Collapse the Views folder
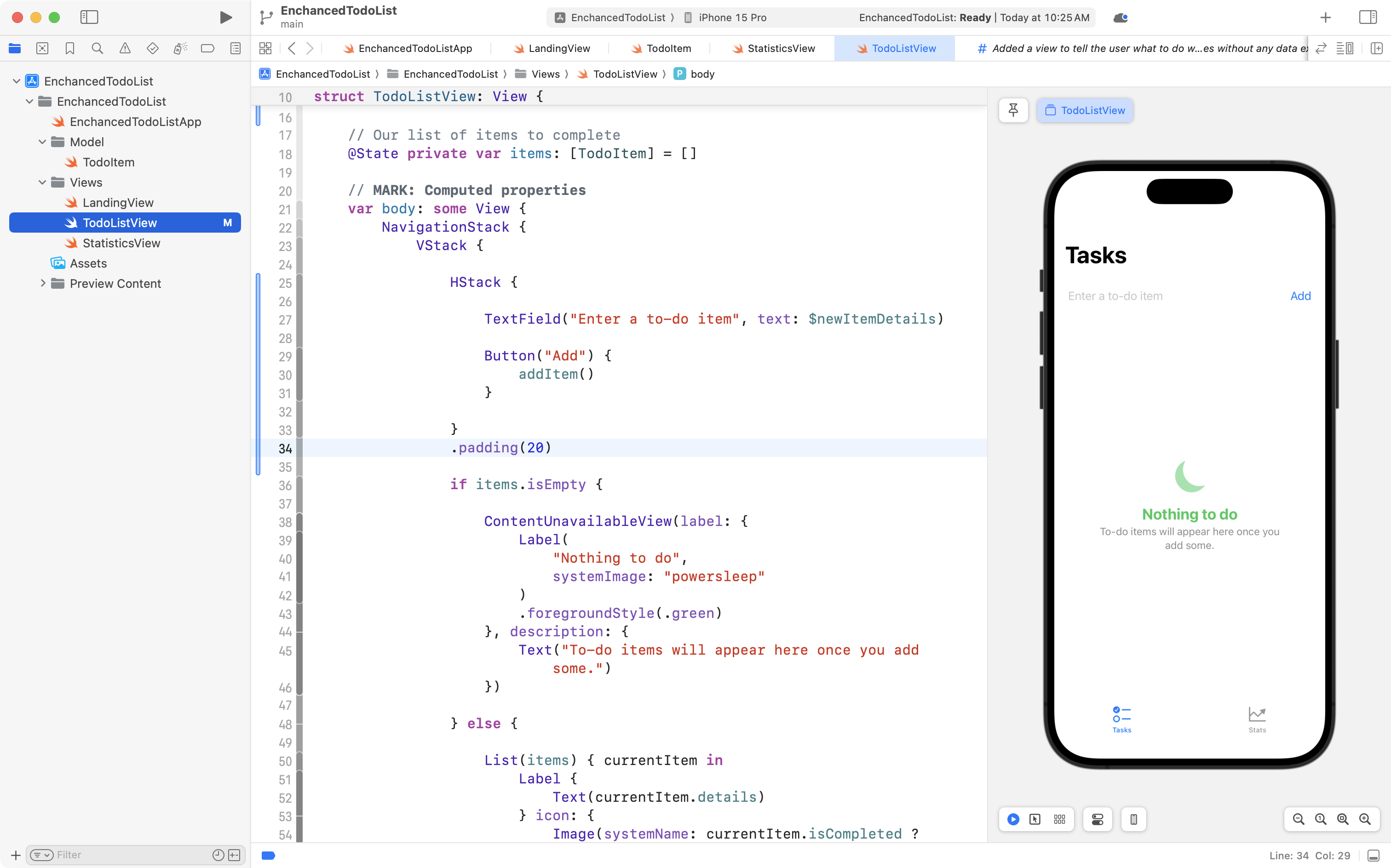The image size is (1391, 868). point(41,182)
